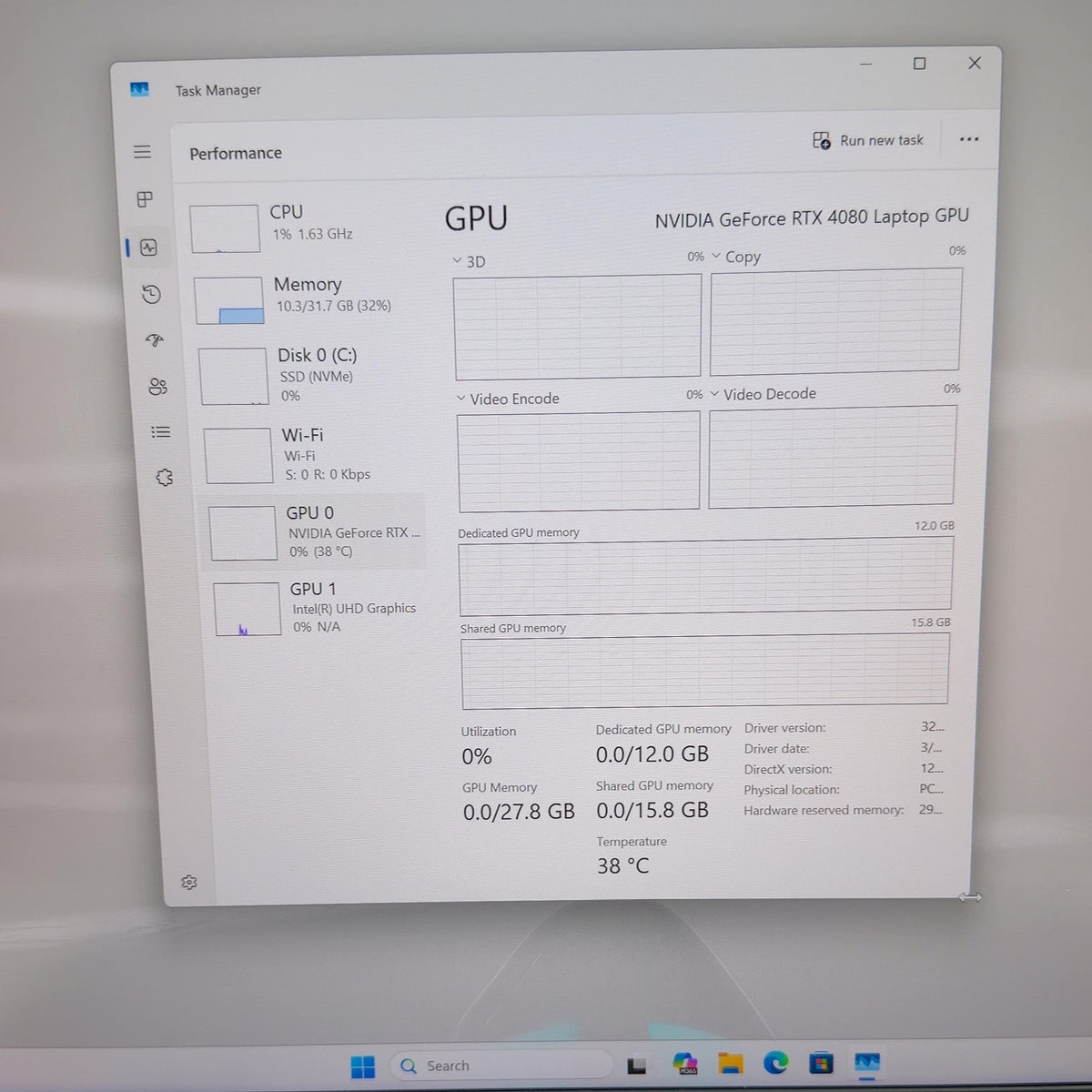The image size is (1092, 1092).
Task: Open the Services page puzzle icon
Action: pos(164,477)
